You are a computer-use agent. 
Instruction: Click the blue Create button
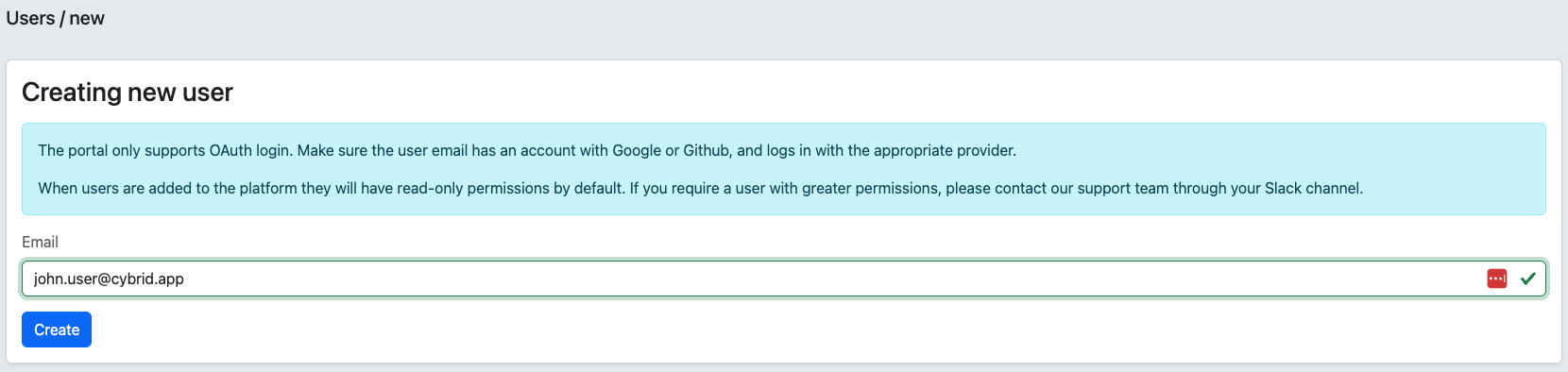coord(57,330)
